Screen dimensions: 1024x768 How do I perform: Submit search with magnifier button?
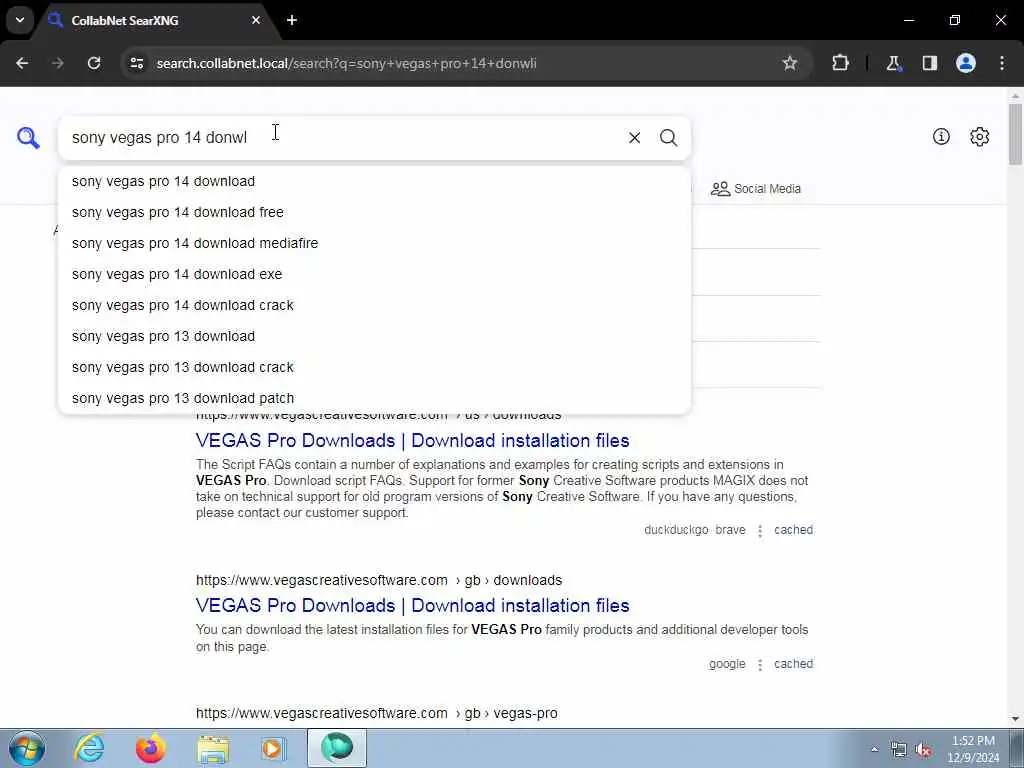click(x=668, y=138)
